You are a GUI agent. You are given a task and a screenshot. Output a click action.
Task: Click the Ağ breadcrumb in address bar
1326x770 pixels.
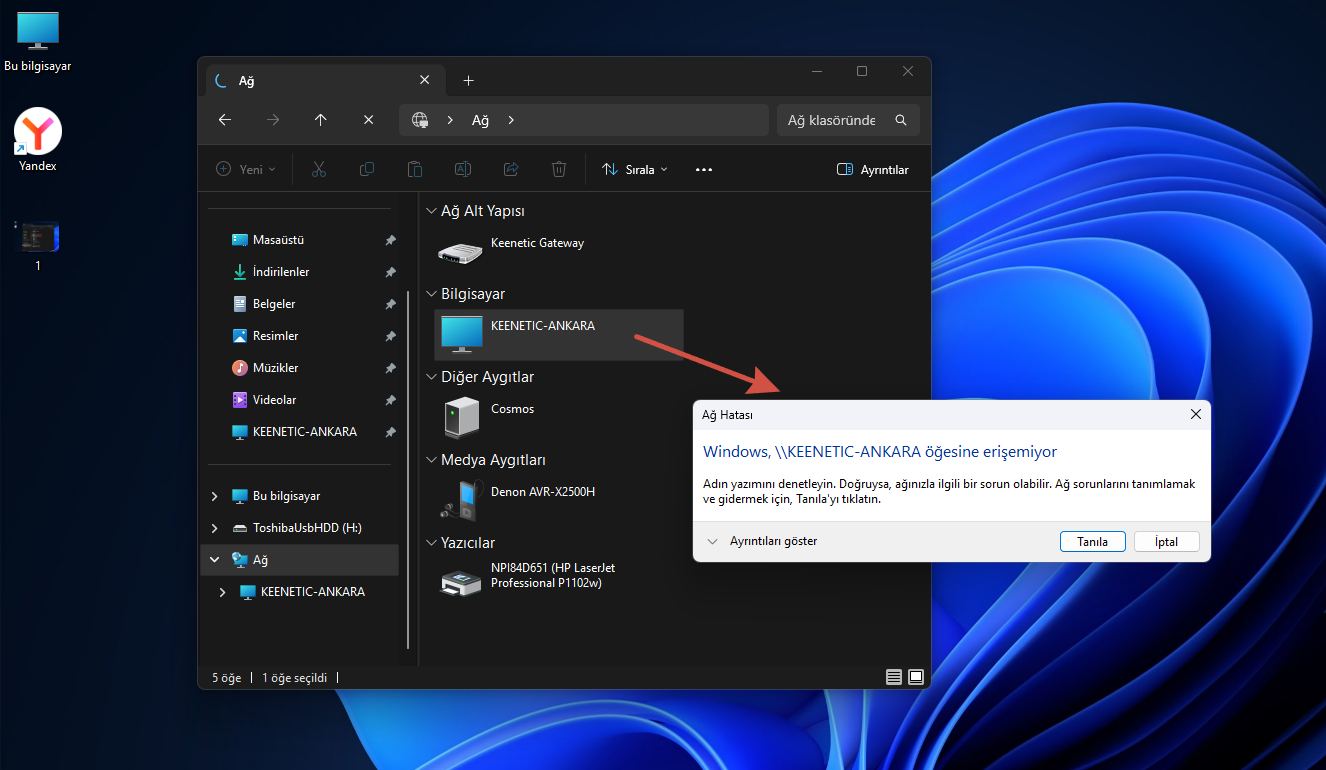pos(480,120)
